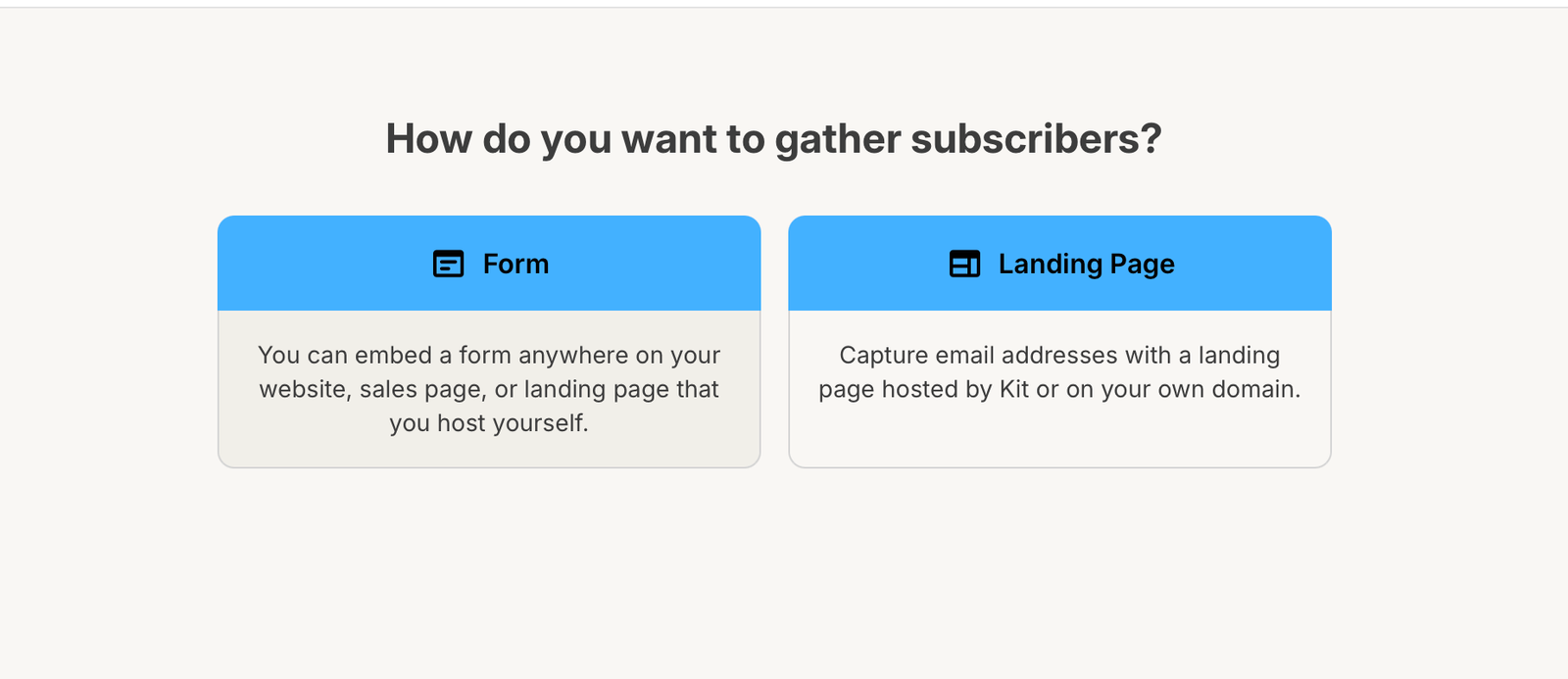This screenshot has height=679, width=1568.
Task: Click "website, sales page, or landing page" line
Action: [x=489, y=389]
